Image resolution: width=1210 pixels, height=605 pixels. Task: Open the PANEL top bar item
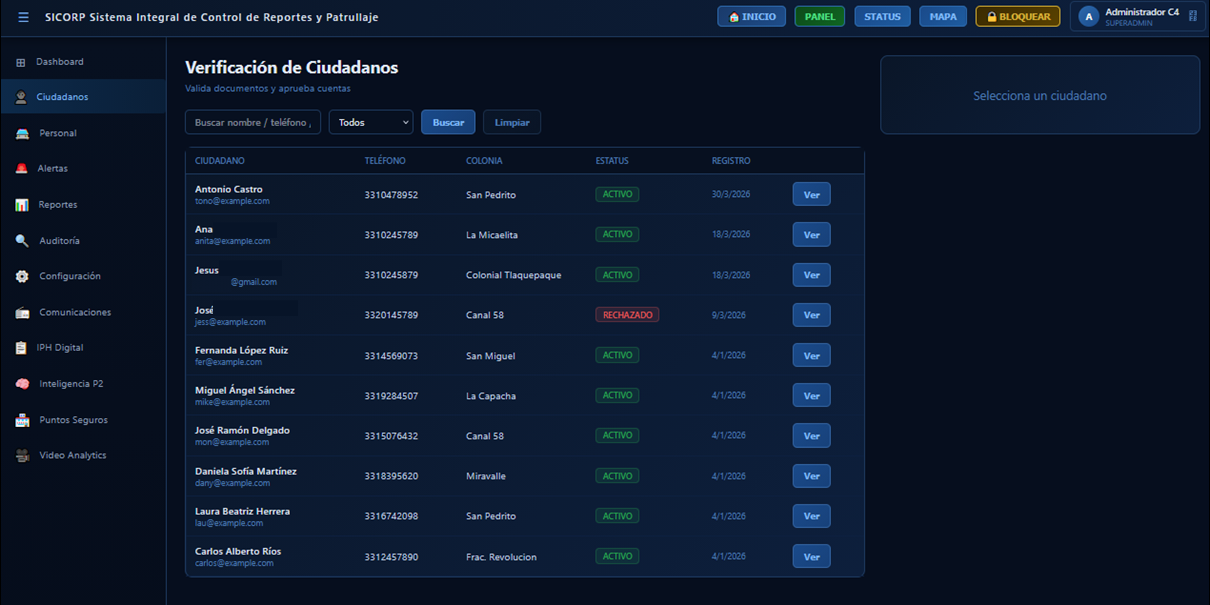tap(820, 17)
